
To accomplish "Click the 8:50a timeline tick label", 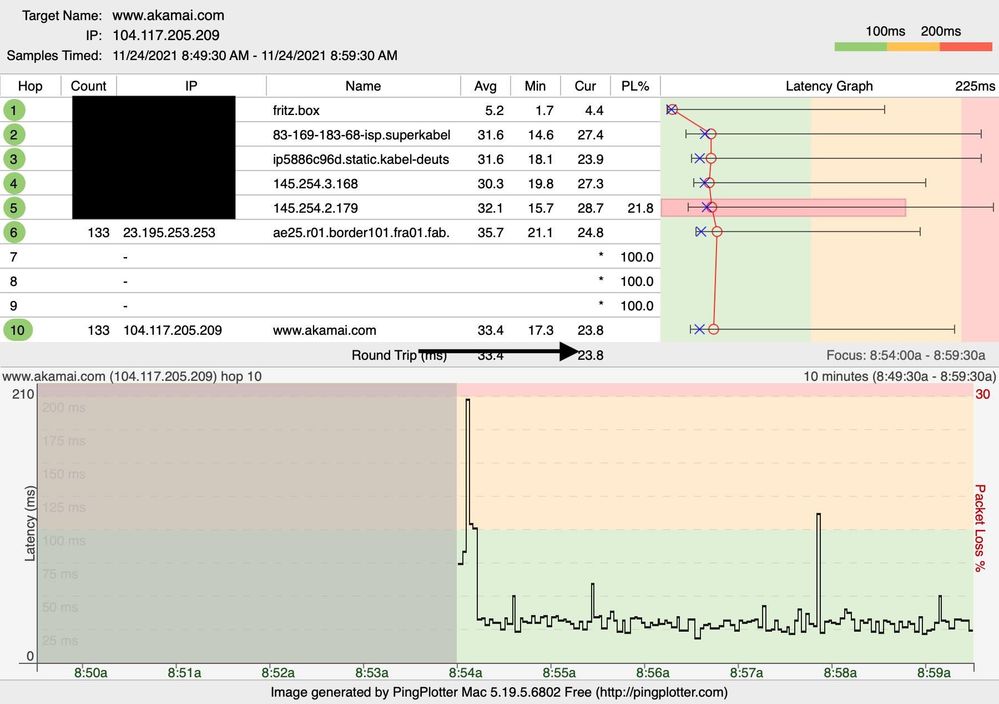I will (90, 672).
